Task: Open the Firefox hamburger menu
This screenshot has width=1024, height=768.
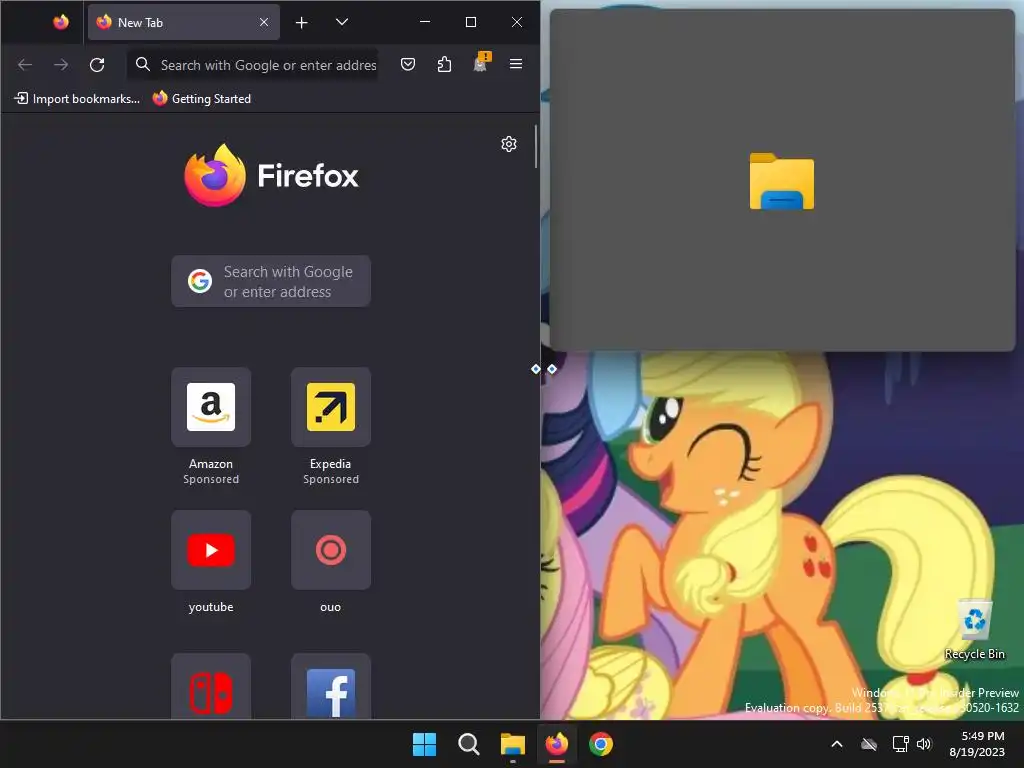Action: coord(516,64)
